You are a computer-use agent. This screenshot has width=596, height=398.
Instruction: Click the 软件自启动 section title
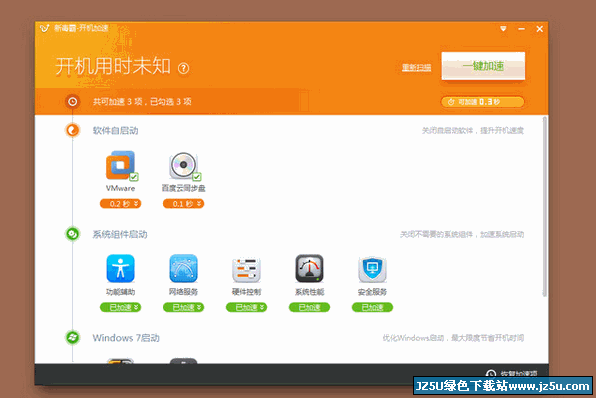click(115, 130)
